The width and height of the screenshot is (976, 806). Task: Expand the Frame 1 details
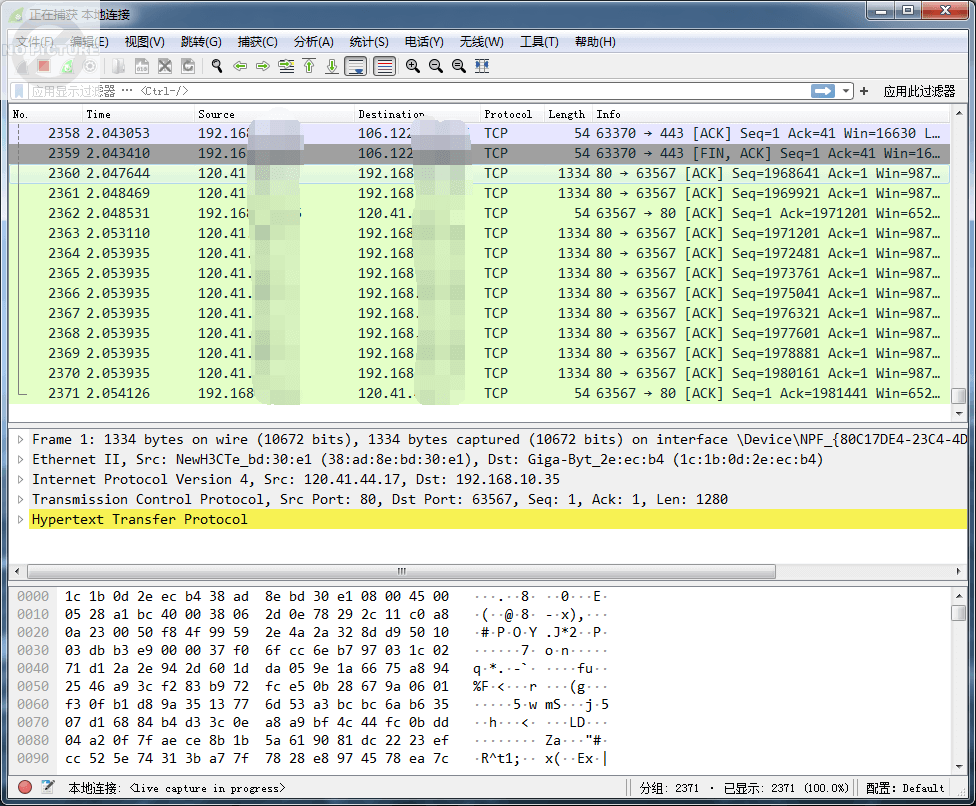point(21,439)
